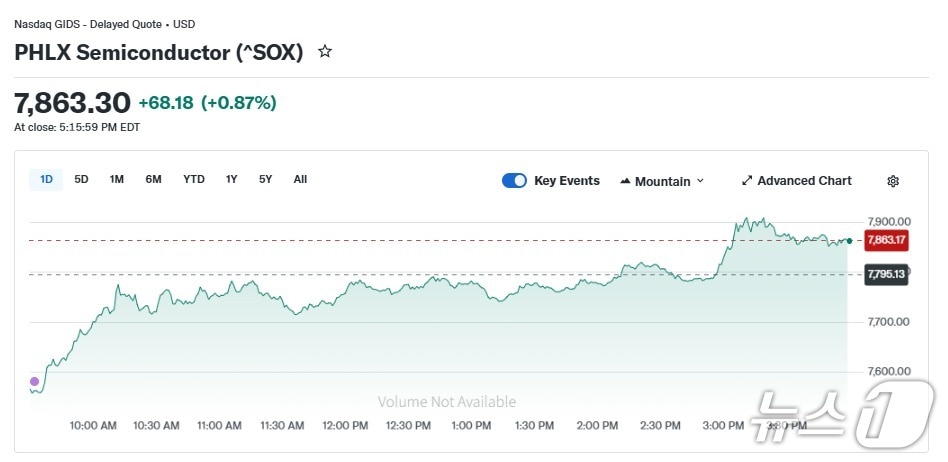Click the 7,795.13 previous close price label
This screenshot has width=948, height=462.
(886, 274)
